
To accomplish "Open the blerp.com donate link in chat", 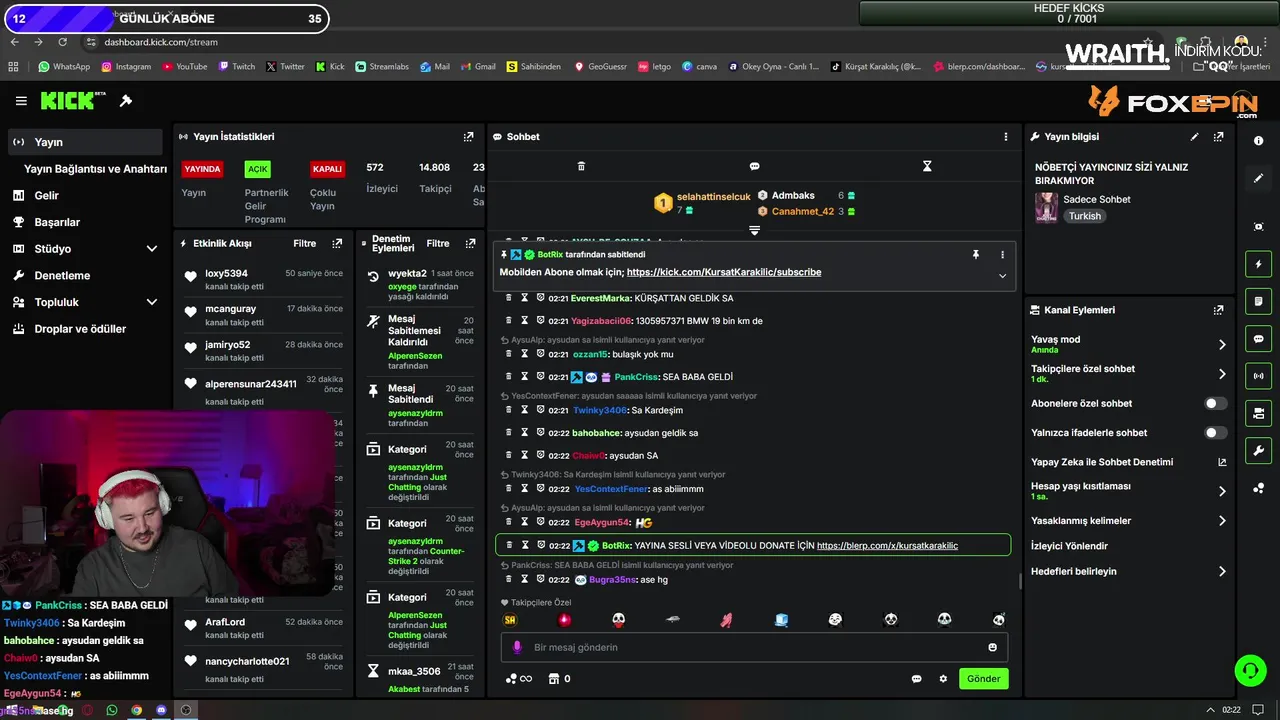I will click(x=887, y=546).
